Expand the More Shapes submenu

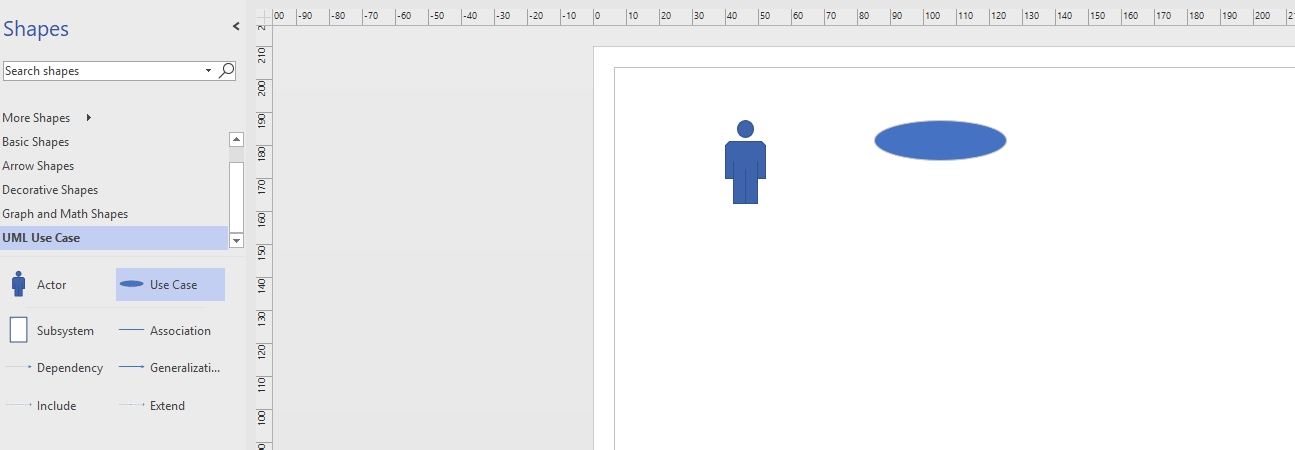[x=89, y=118]
